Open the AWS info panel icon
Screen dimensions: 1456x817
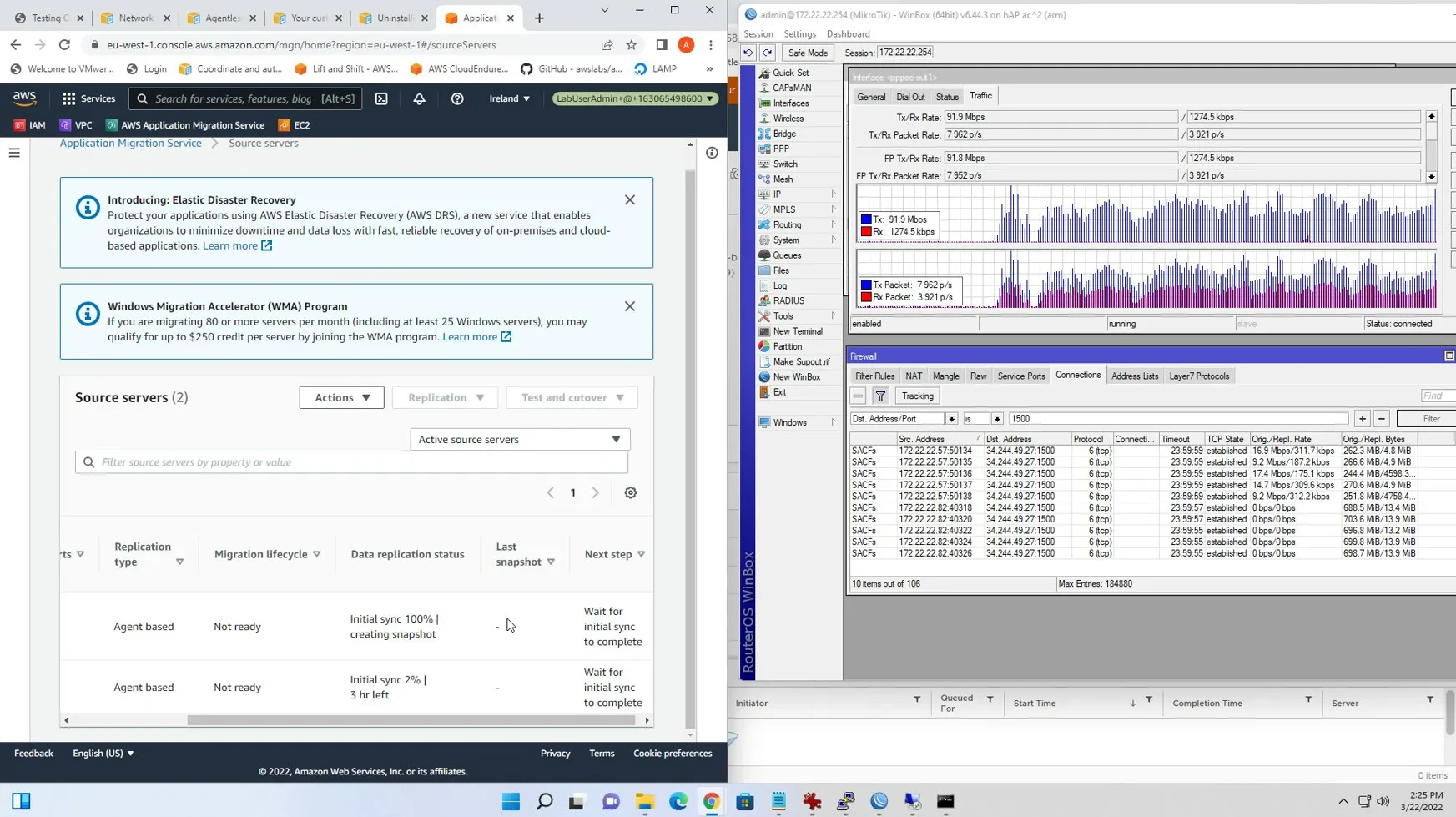[712, 153]
